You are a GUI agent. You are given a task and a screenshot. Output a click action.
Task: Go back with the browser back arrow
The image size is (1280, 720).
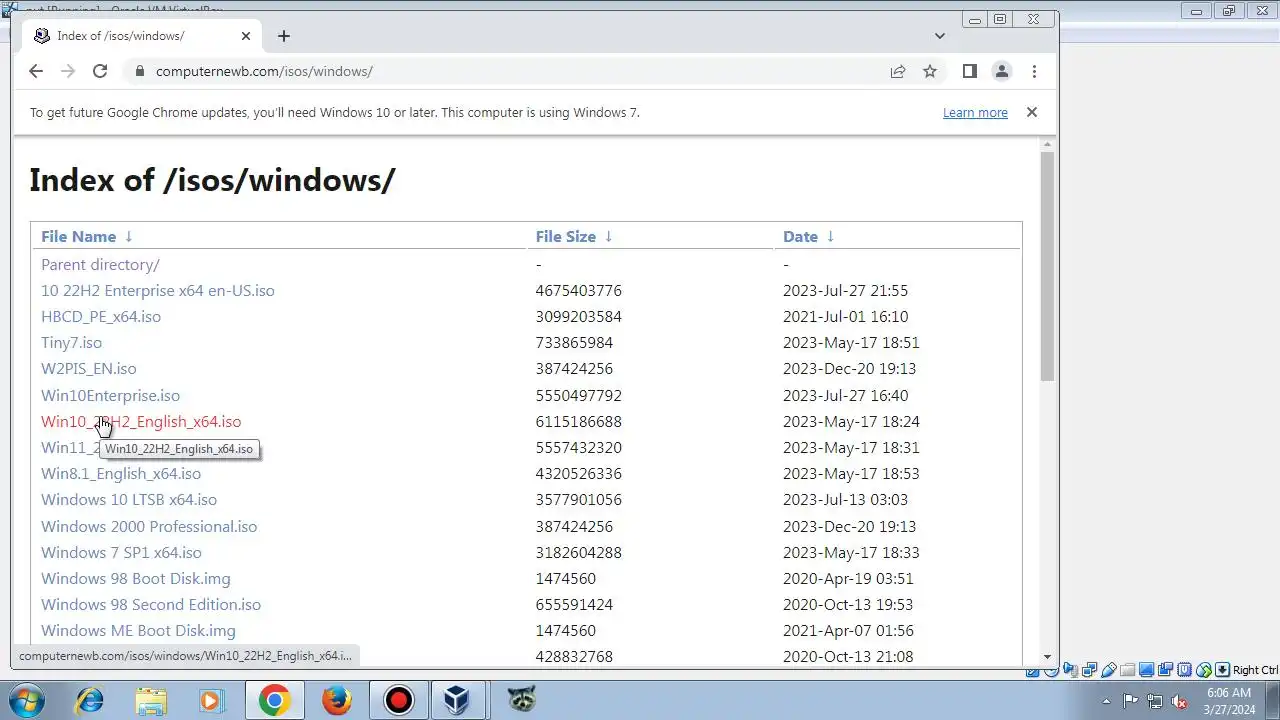tap(36, 71)
